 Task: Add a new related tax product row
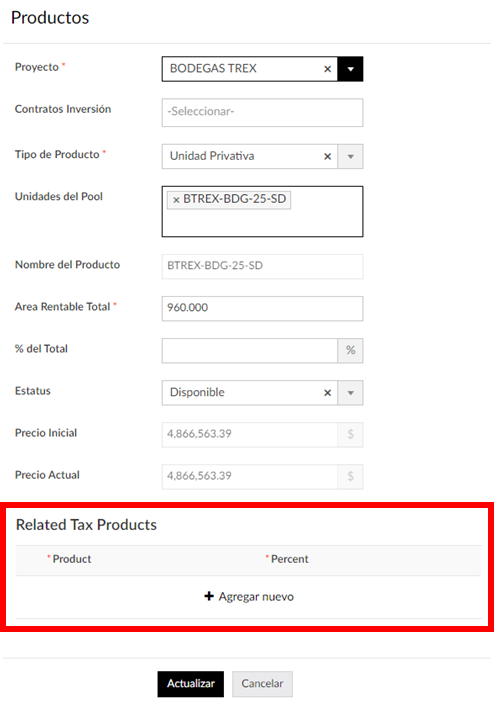[249, 596]
